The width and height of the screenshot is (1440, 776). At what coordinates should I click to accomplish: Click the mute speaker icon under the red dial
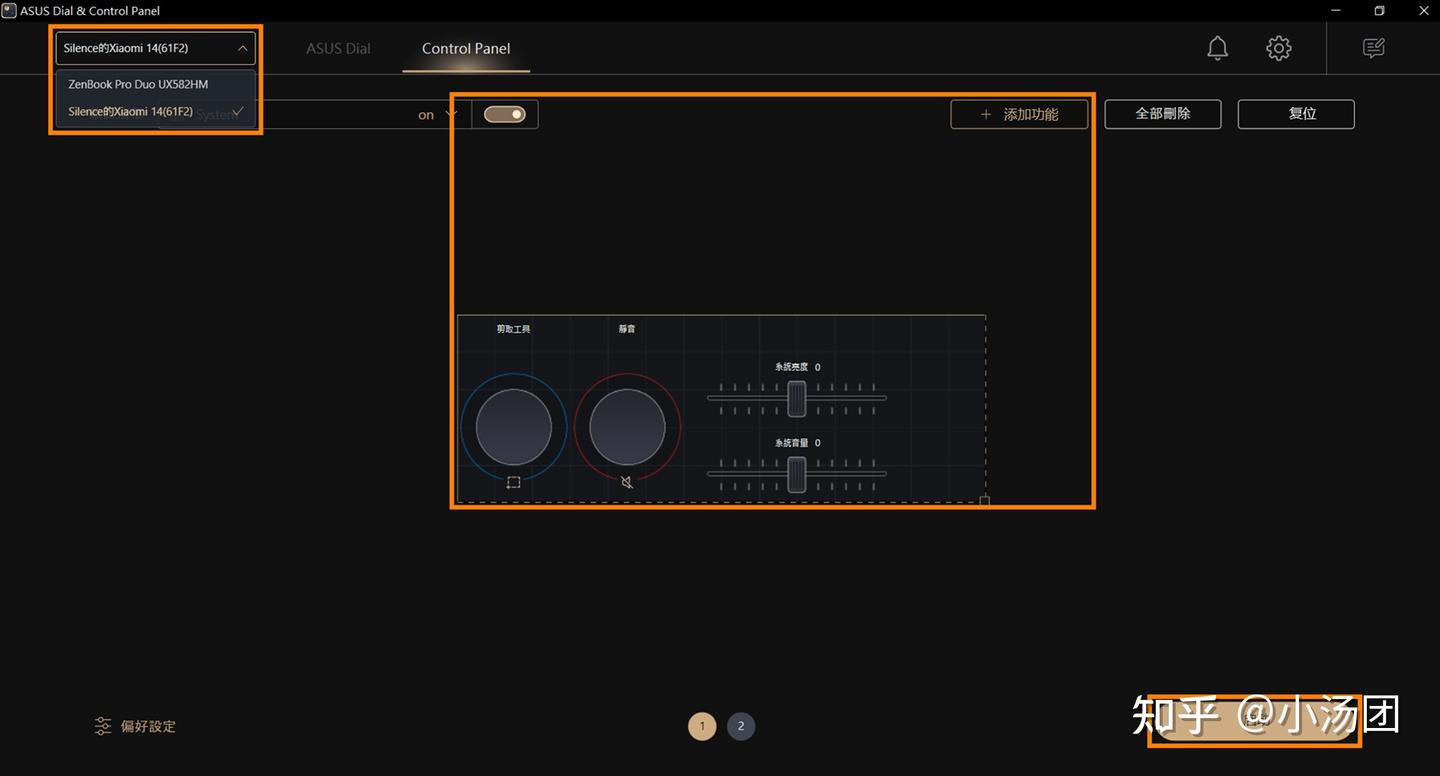point(627,481)
